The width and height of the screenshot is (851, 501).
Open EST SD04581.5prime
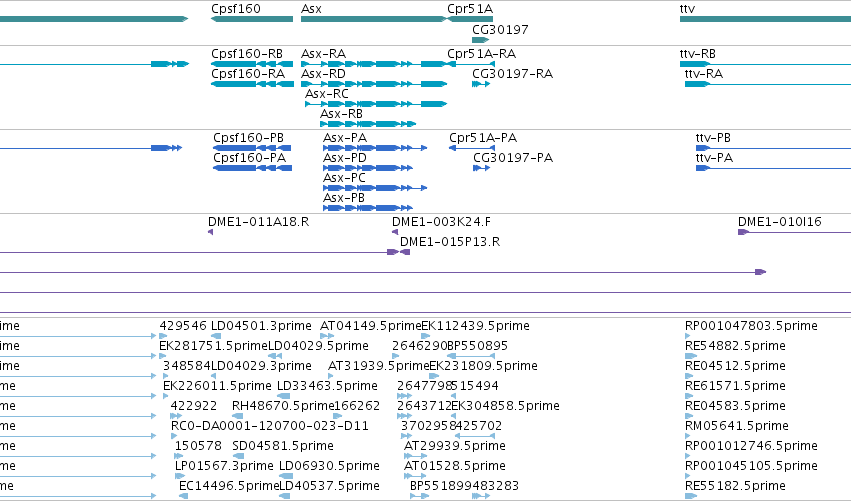(x=283, y=447)
